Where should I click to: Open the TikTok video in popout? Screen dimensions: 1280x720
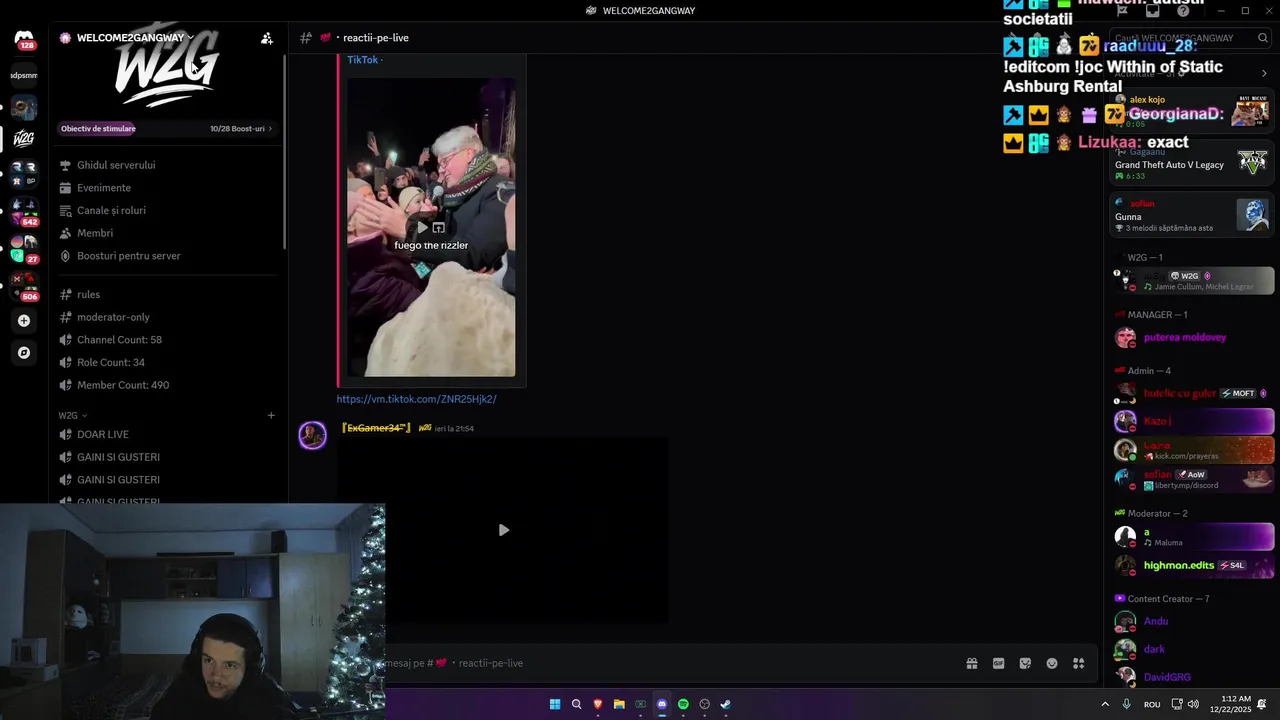(438, 228)
